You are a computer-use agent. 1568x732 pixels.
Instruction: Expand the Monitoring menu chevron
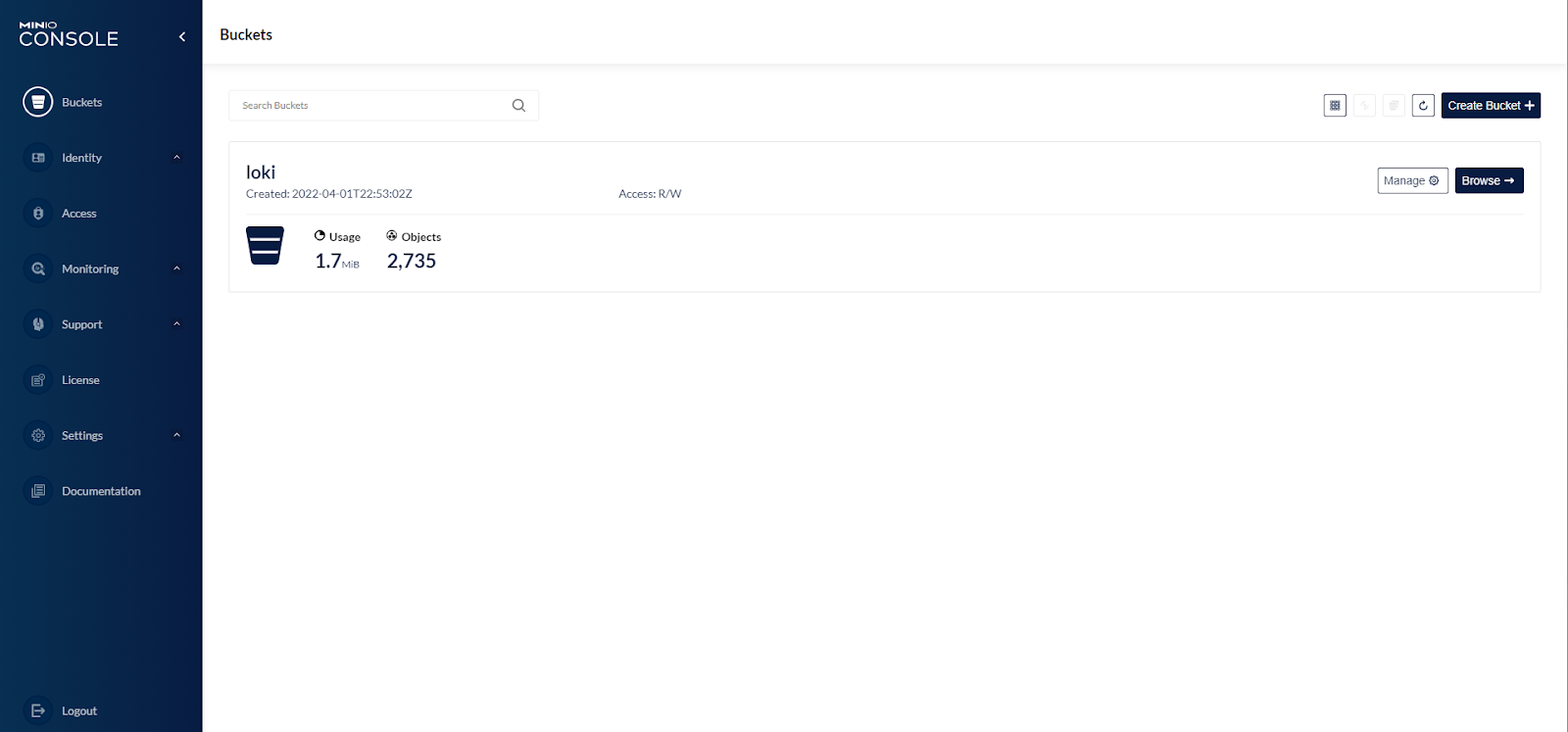pyautogui.click(x=176, y=268)
